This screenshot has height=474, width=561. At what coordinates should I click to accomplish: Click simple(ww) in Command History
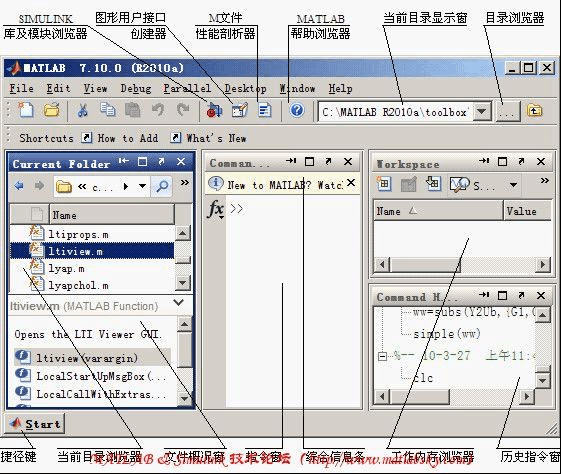[x=447, y=334]
